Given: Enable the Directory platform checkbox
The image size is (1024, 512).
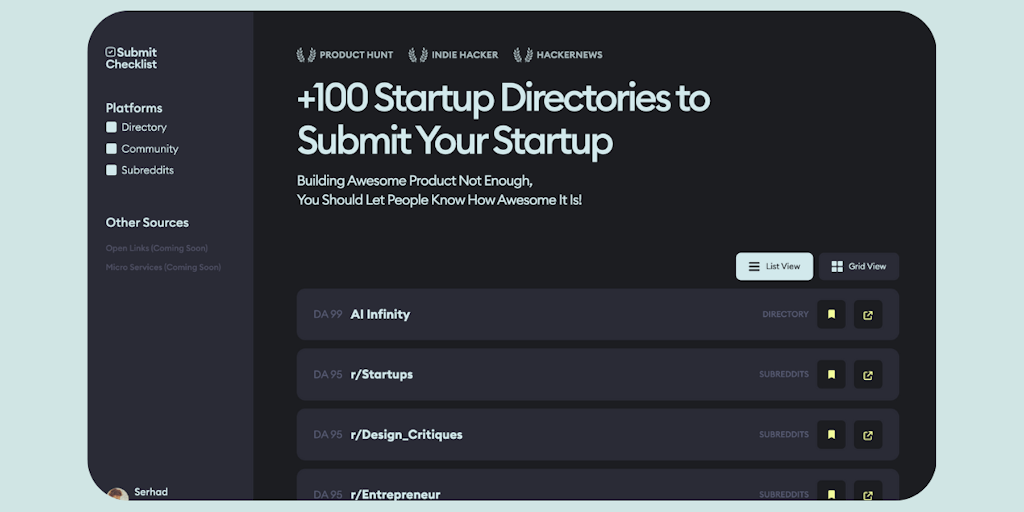Looking at the screenshot, I should [112, 127].
